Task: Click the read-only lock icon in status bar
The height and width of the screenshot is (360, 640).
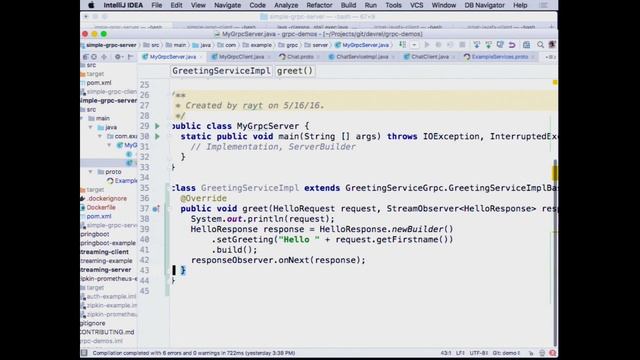Action: [x=531, y=353]
